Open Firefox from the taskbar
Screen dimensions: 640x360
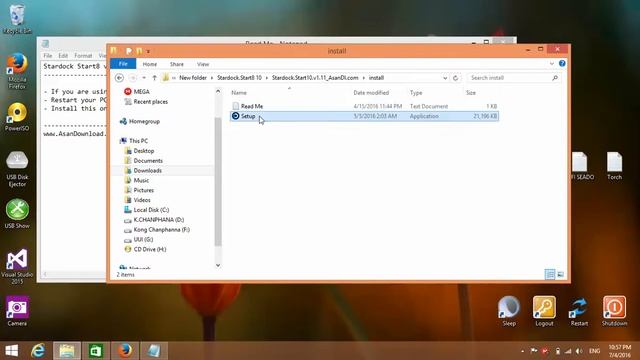click(125, 351)
